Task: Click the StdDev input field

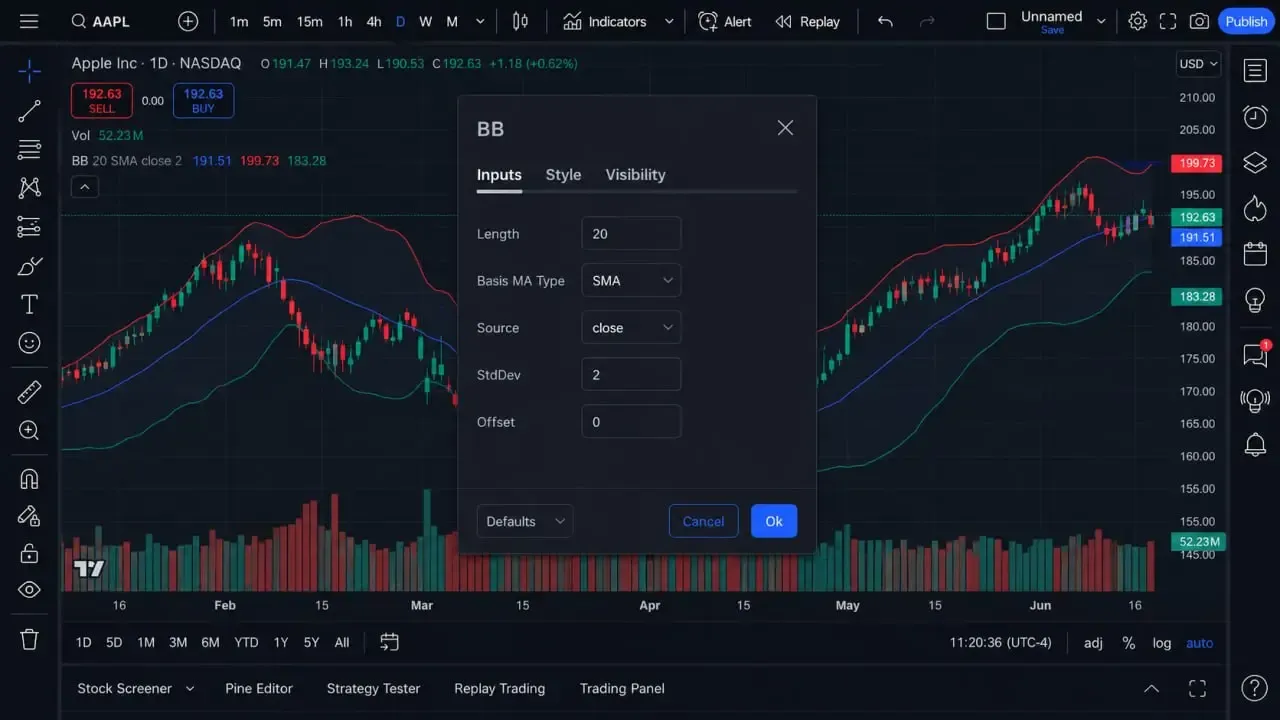Action: pyautogui.click(x=631, y=374)
